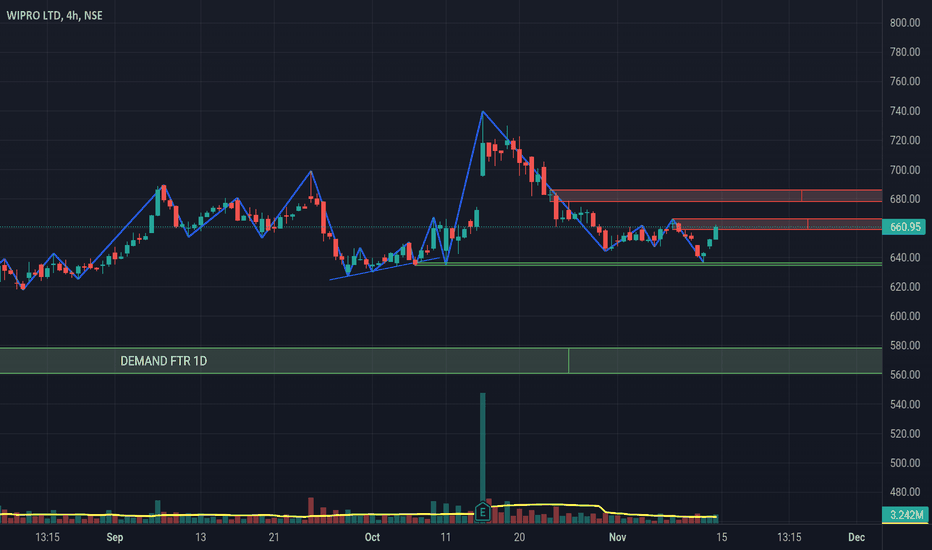The width and height of the screenshot is (932, 550).
Task: Select the lower red supply zone near 662
Action: click(x=777, y=224)
